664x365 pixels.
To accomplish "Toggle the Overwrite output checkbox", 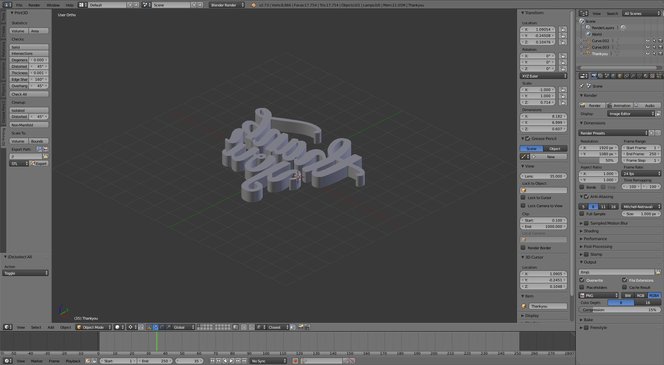I will [582, 280].
